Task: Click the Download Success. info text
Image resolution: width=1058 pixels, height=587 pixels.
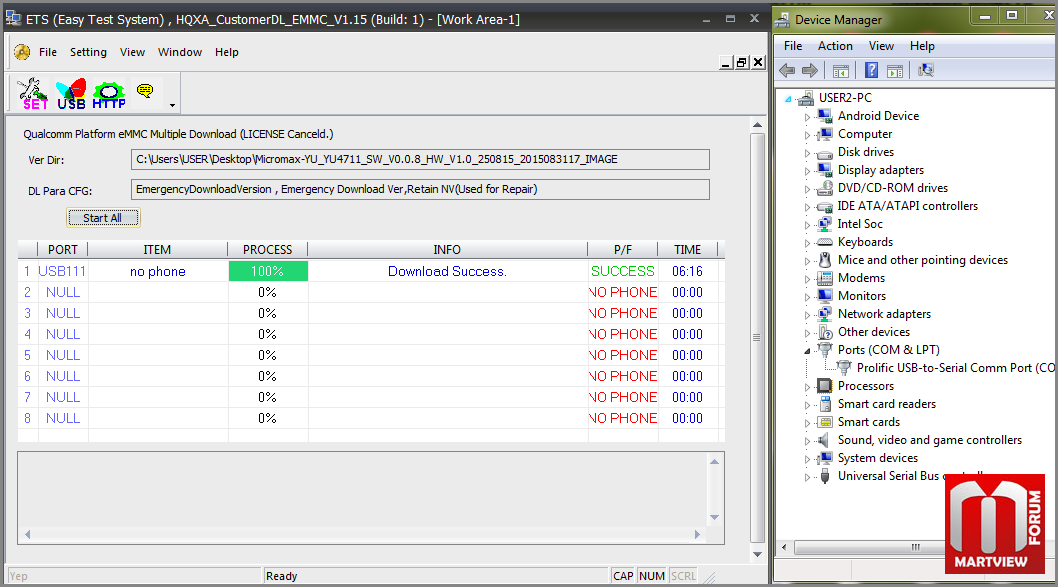Action: [447, 271]
